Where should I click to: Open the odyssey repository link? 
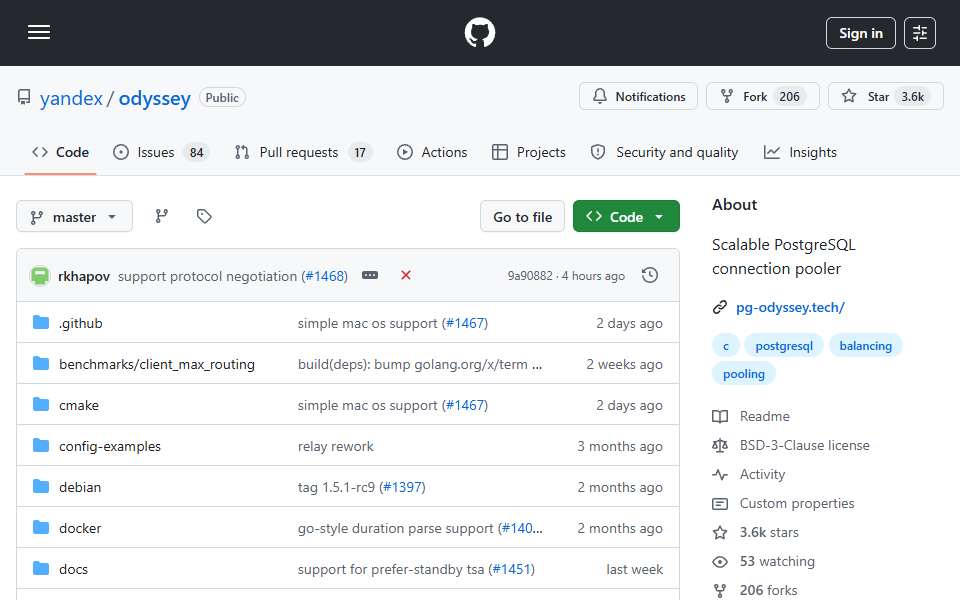coord(154,98)
